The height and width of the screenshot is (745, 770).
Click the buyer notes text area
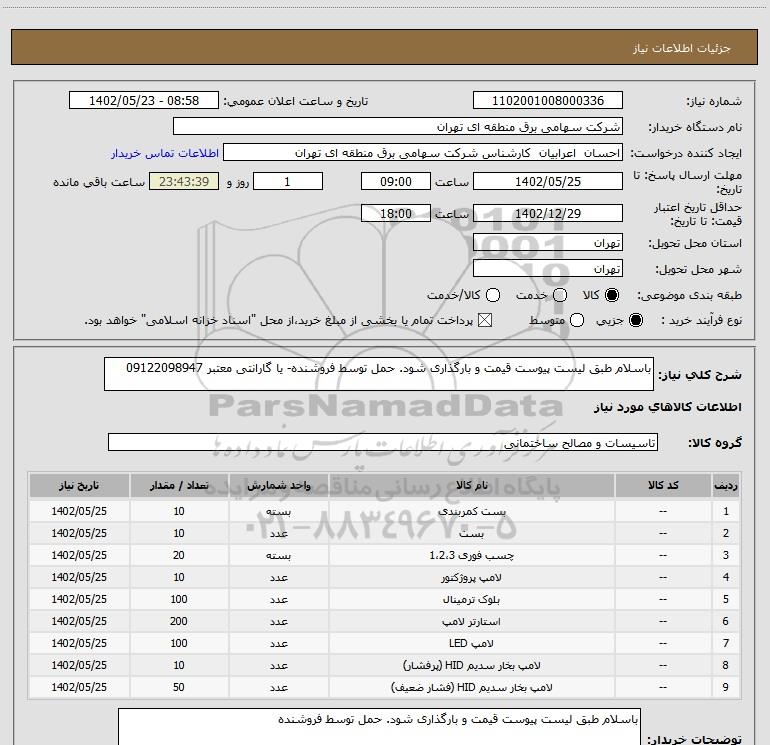pyautogui.click(x=379, y=727)
